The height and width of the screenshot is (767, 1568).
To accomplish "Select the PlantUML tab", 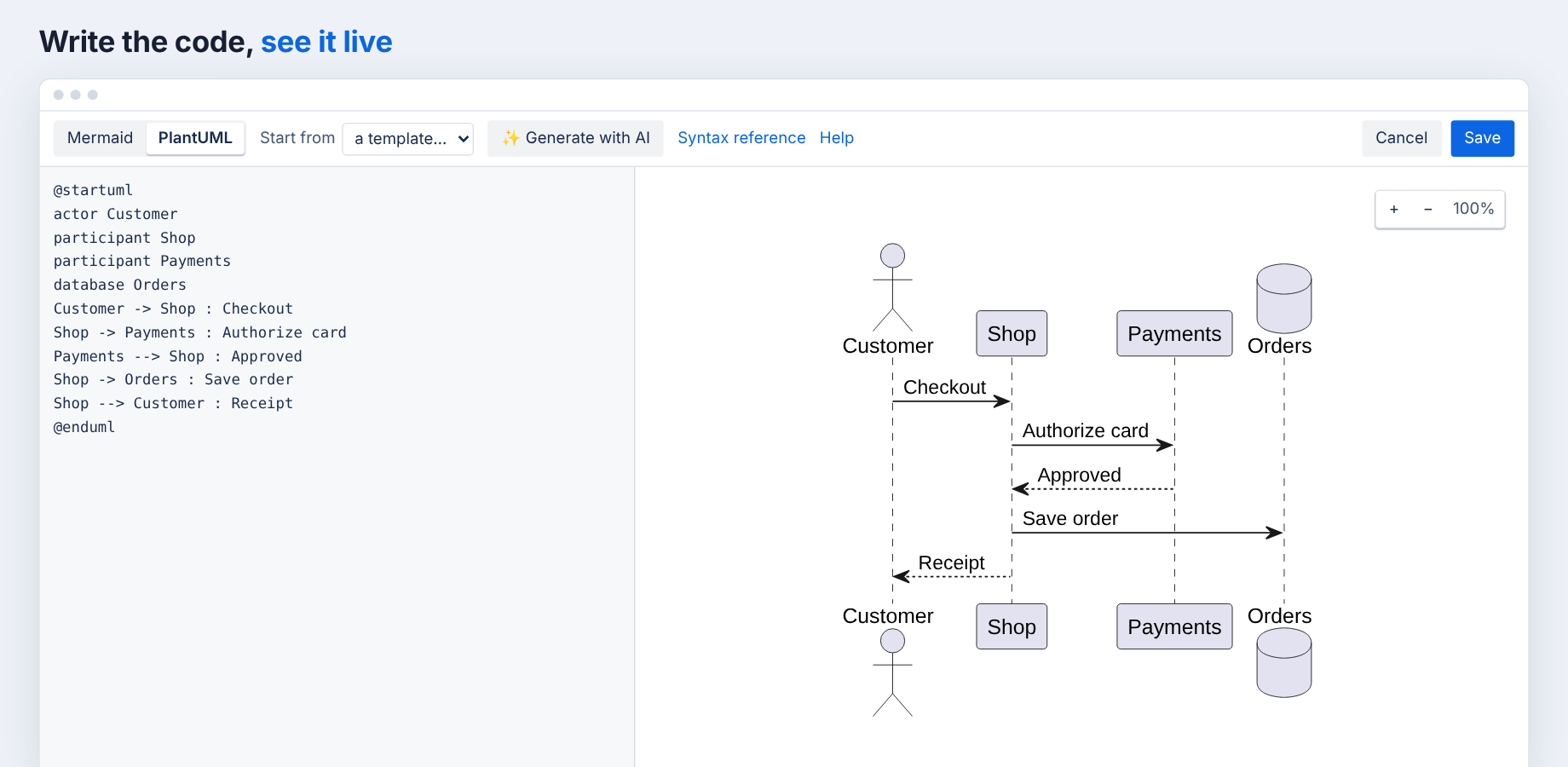I will tap(195, 138).
